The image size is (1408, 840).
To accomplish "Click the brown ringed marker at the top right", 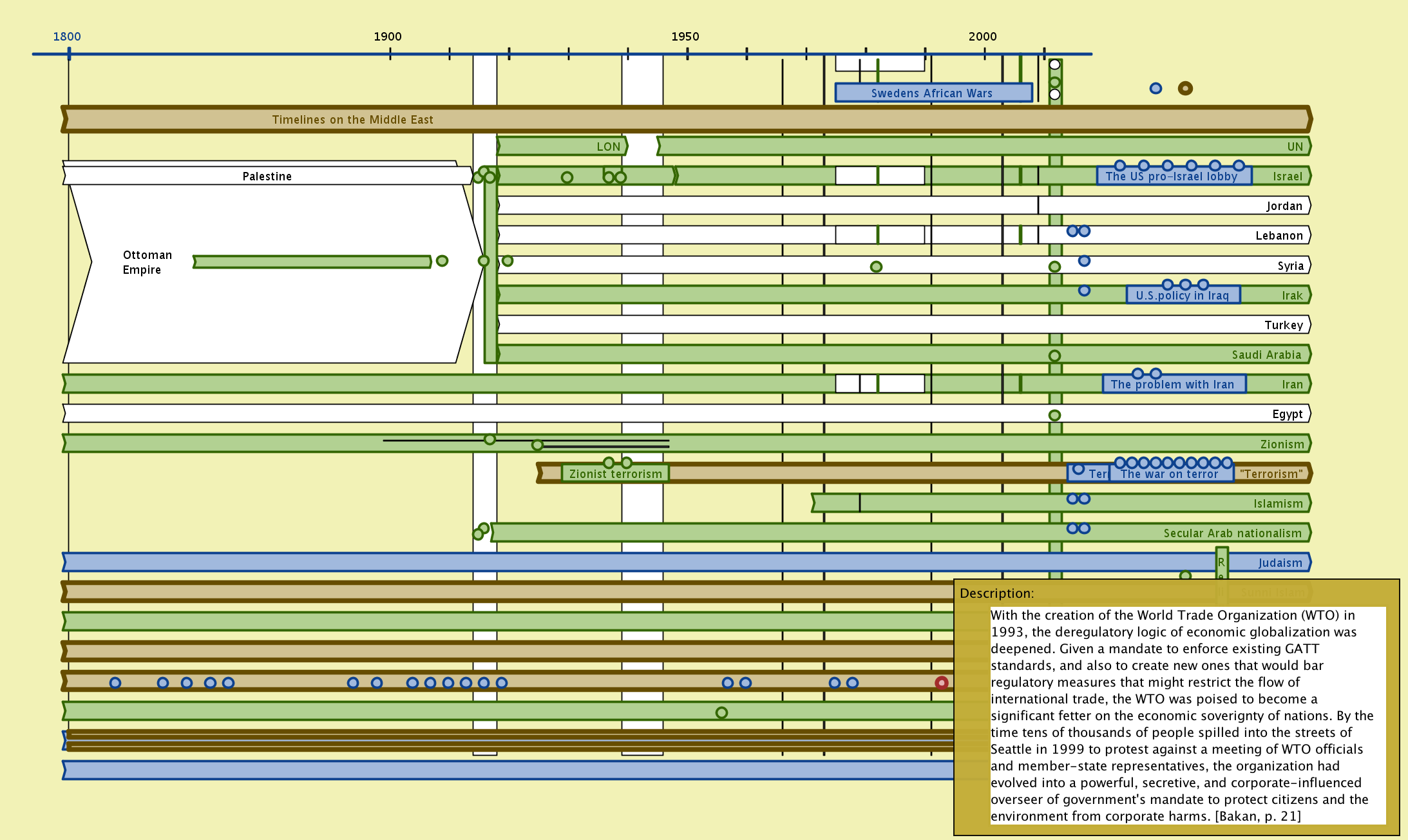I will pos(1185,88).
